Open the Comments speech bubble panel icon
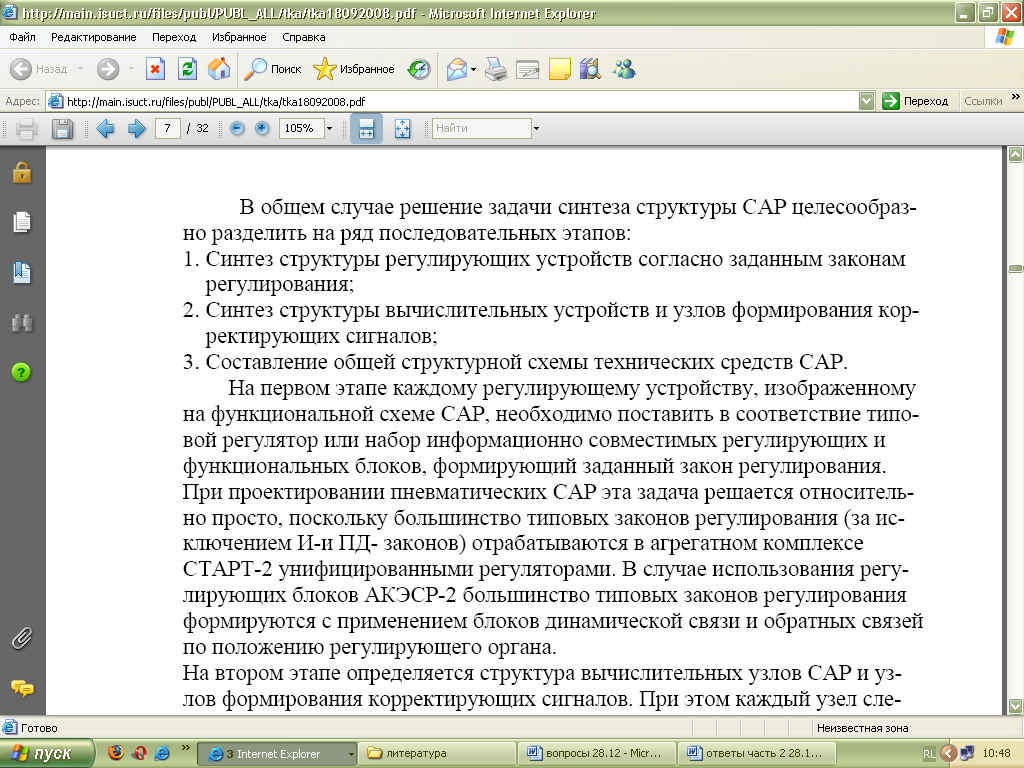The width and height of the screenshot is (1024, 768). click(x=22, y=688)
